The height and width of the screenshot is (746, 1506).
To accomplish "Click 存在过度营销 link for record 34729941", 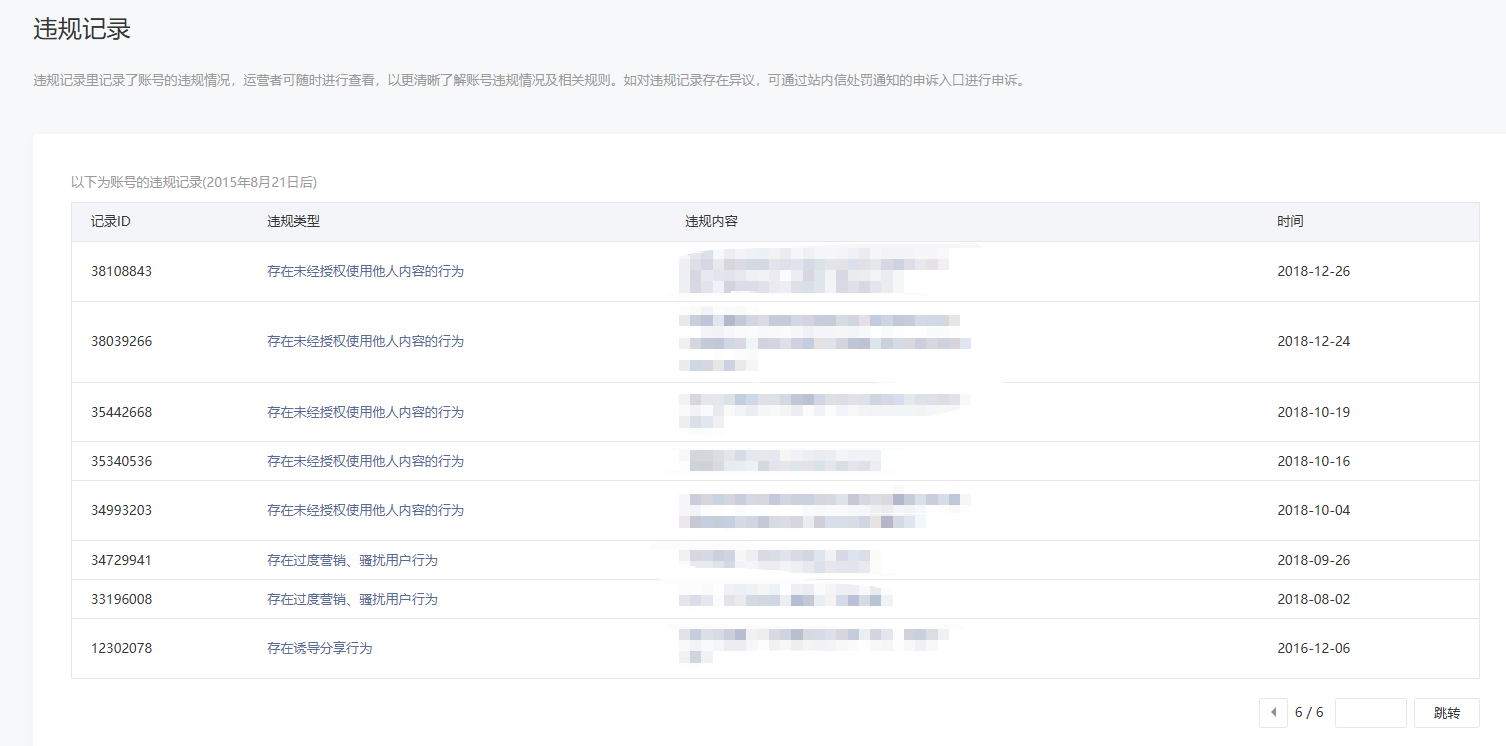I will point(352,560).
